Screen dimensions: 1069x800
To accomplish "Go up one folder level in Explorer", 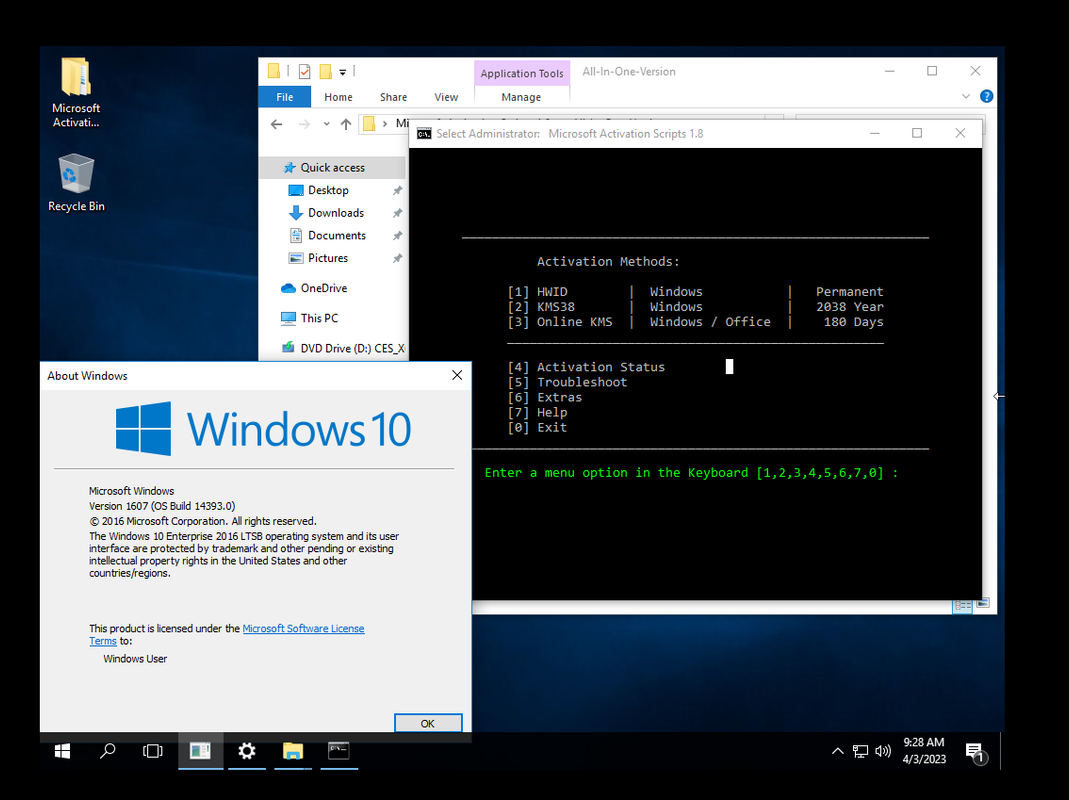I will [346, 123].
